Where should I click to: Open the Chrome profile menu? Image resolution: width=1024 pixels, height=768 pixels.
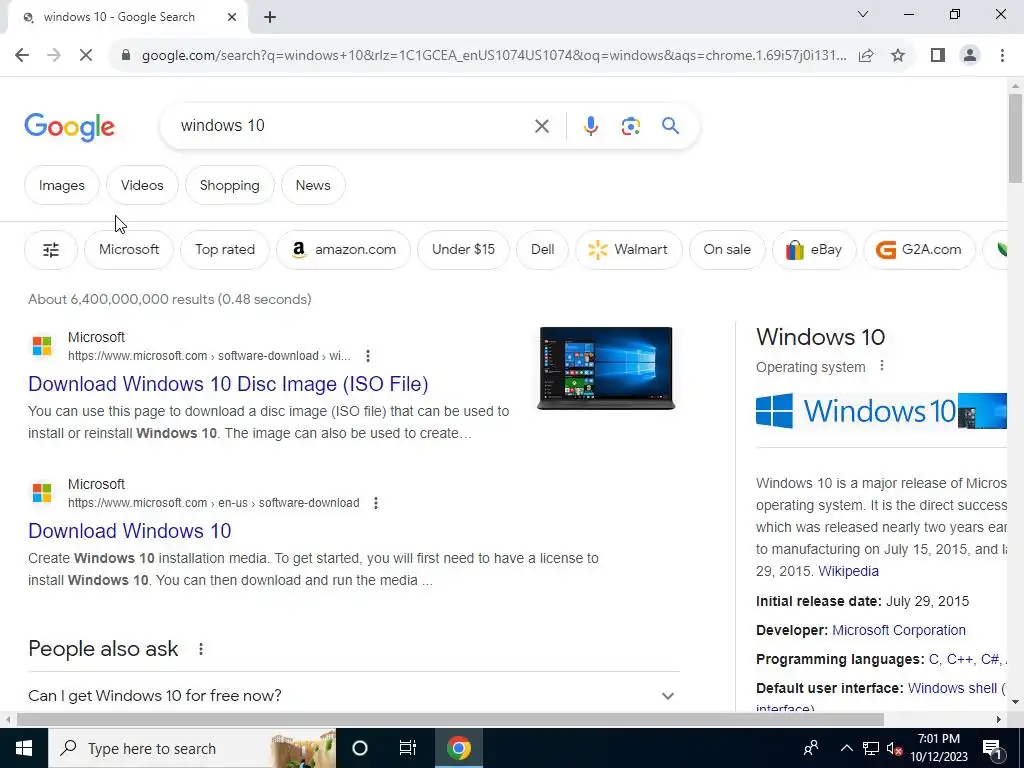970,56
